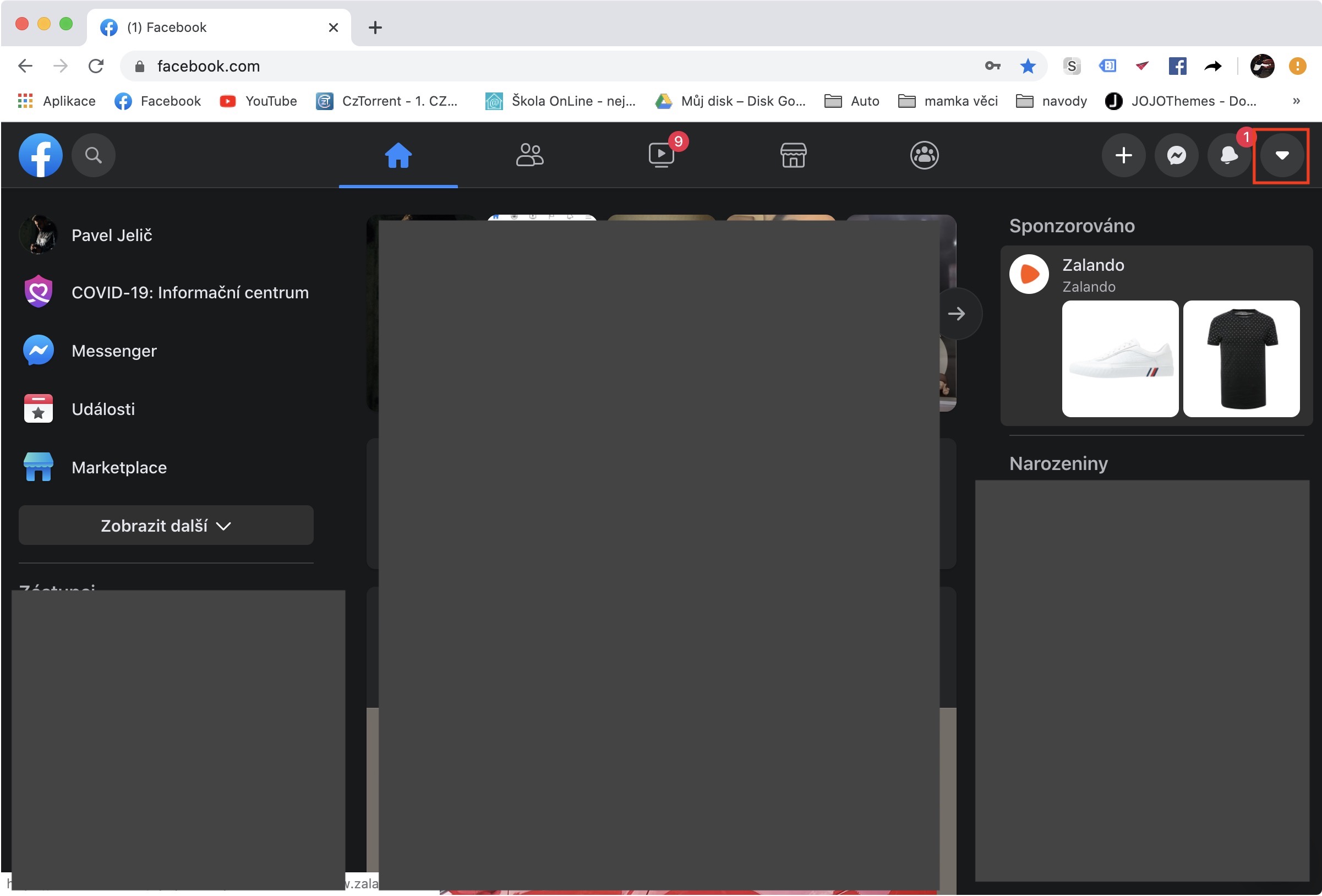Click next arrow on stories carousel
Image resolution: width=1322 pixels, height=896 pixels.
[x=956, y=314]
